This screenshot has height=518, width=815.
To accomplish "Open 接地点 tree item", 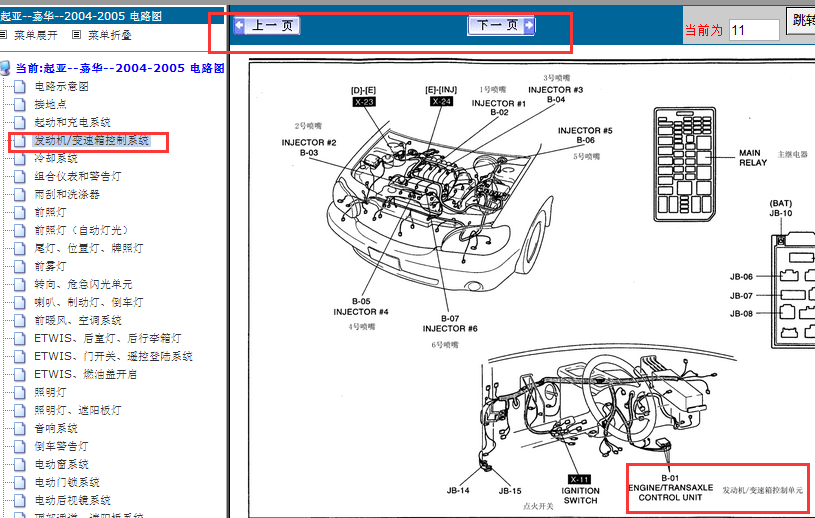I will (50, 104).
